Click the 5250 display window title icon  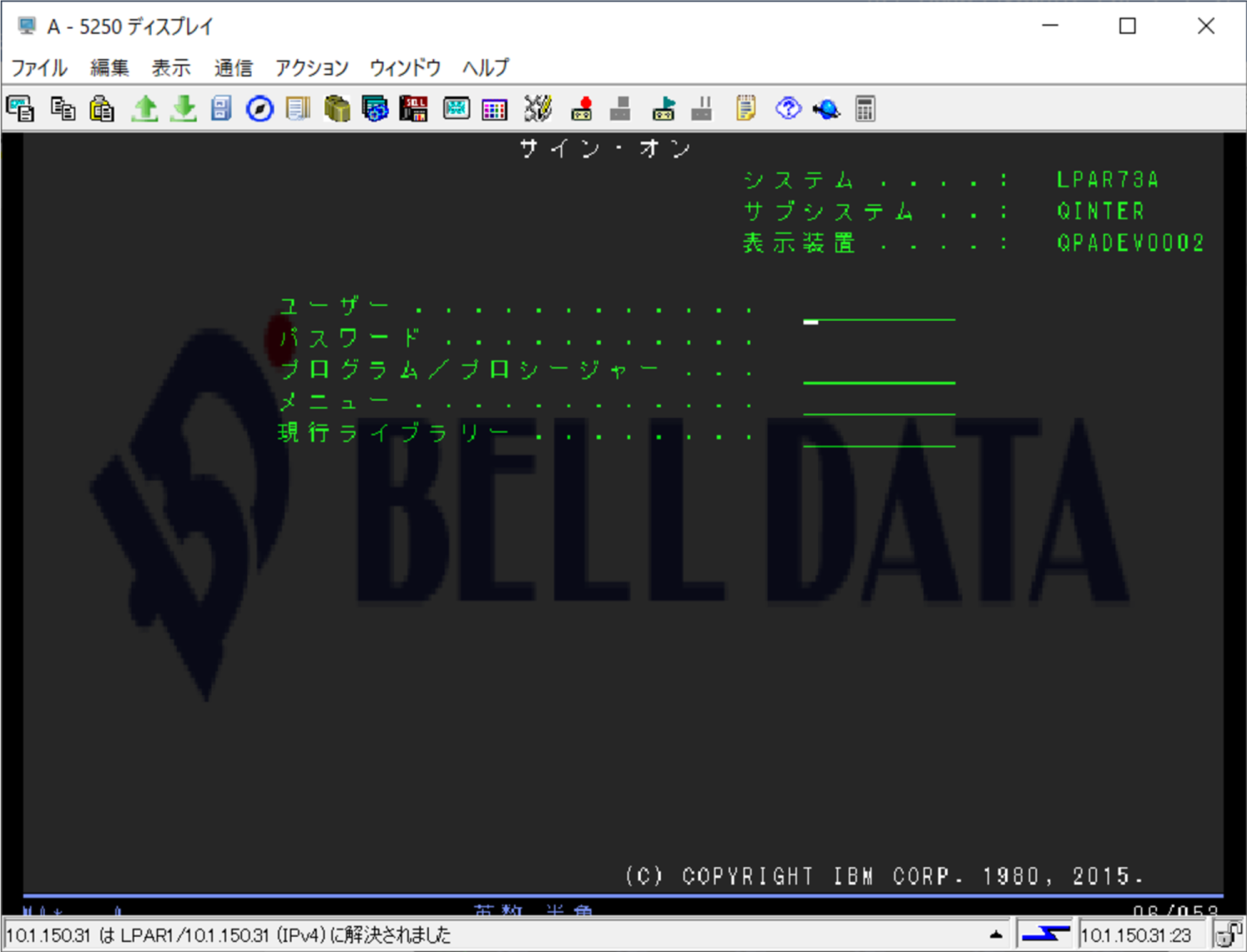(x=27, y=27)
